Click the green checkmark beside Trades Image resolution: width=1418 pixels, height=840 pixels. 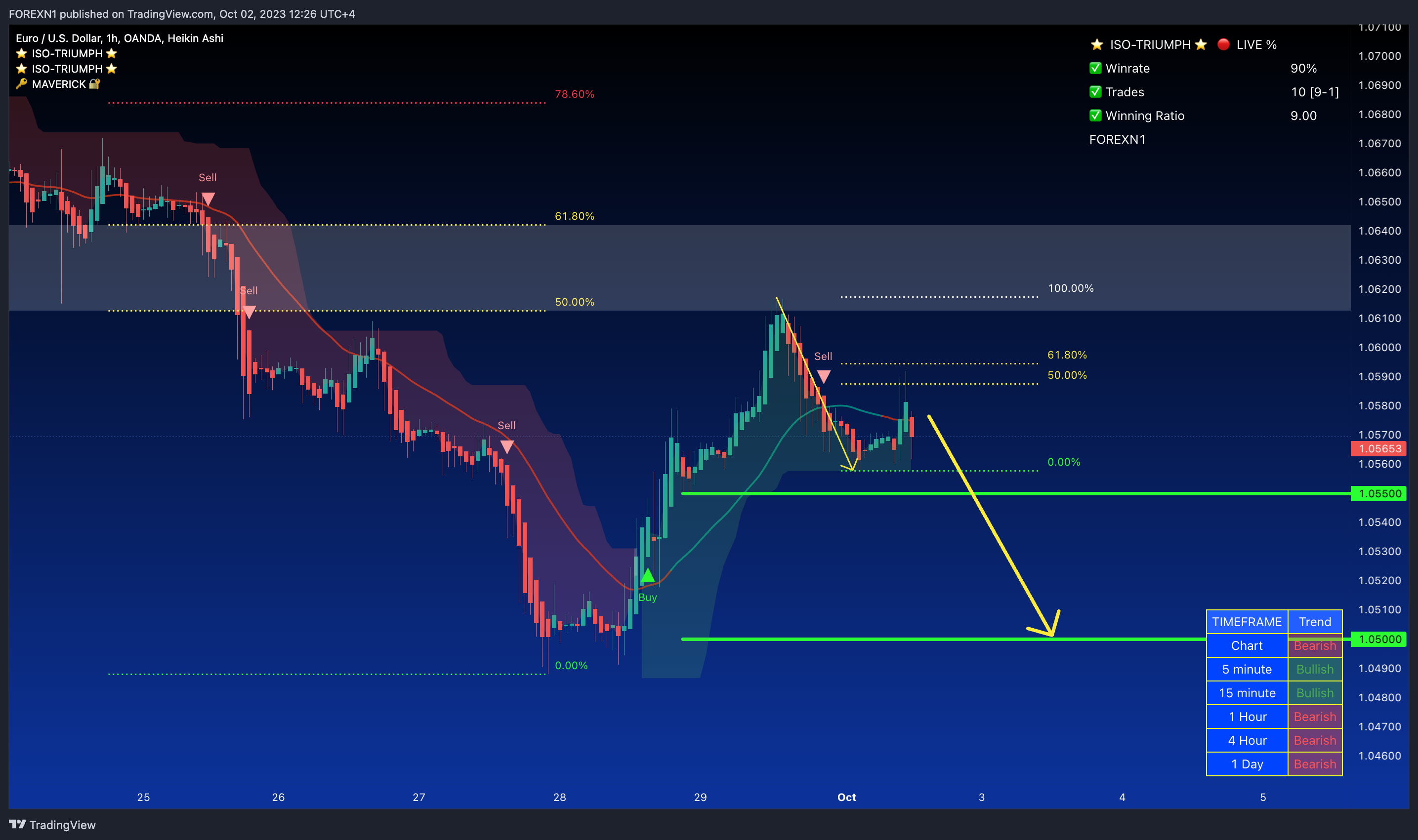pyautogui.click(x=1095, y=92)
